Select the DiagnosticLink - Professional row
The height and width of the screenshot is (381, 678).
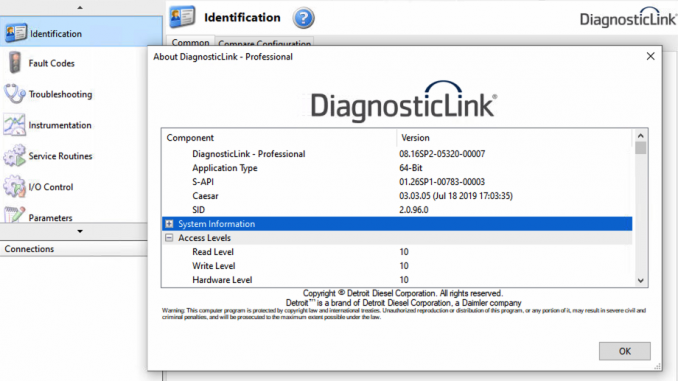pyautogui.click(x=397, y=154)
